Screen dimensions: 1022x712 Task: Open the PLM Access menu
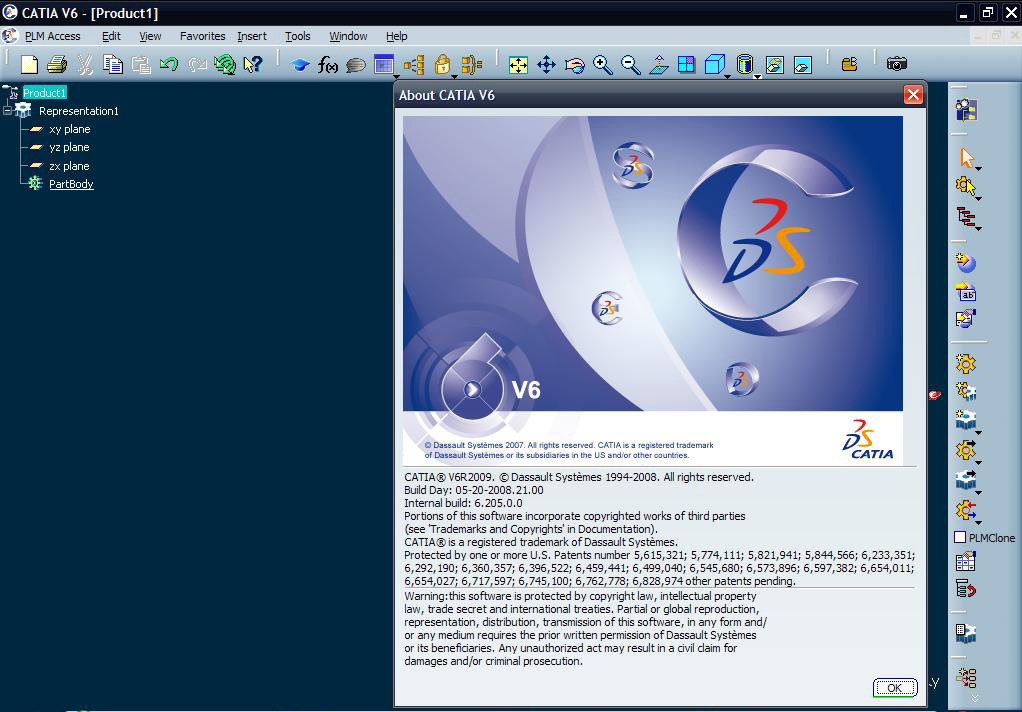pos(53,36)
